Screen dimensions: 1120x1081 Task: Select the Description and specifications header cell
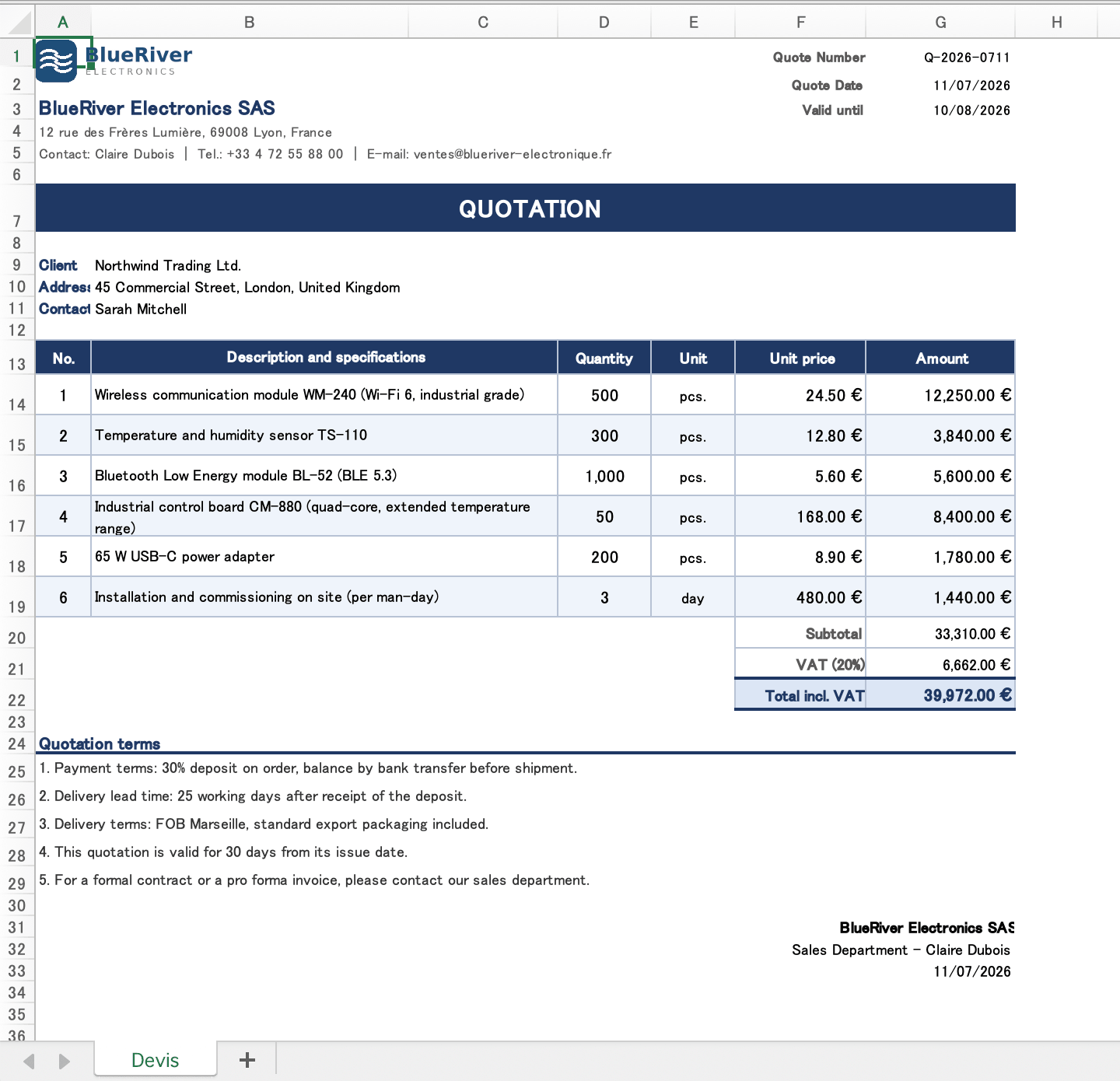(325, 358)
